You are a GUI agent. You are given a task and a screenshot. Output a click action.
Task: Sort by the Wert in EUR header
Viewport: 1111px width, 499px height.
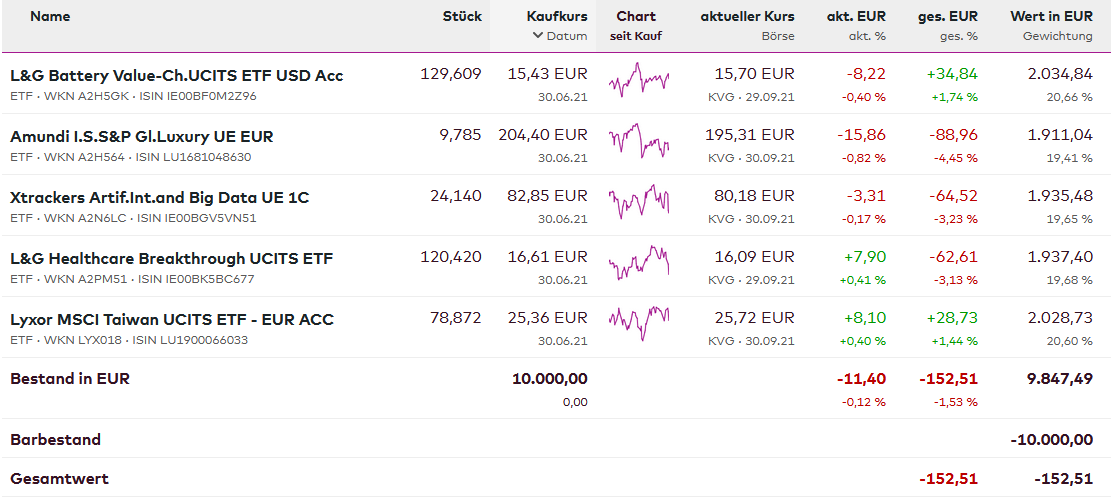tap(1051, 16)
